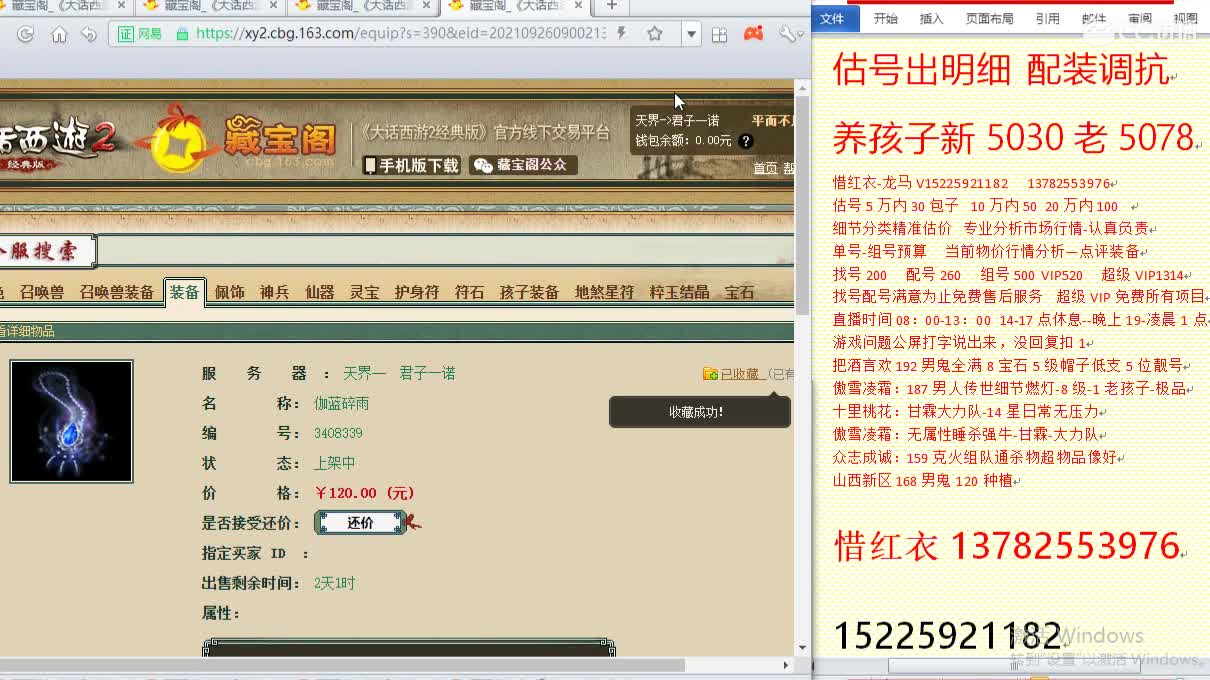Click the necklace item thumbnail image
The height and width of the screenshot is (680, 1210).
pos(71,421)
